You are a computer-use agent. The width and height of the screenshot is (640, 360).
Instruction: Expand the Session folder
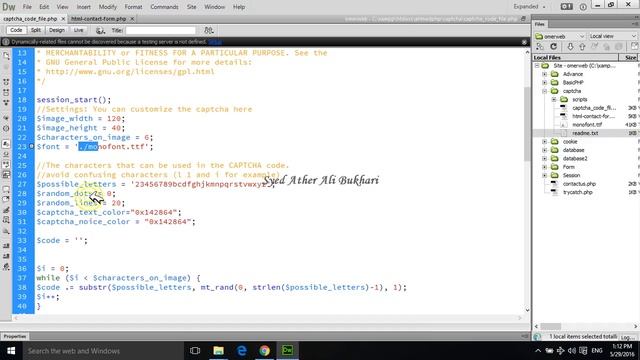point(544,175)
